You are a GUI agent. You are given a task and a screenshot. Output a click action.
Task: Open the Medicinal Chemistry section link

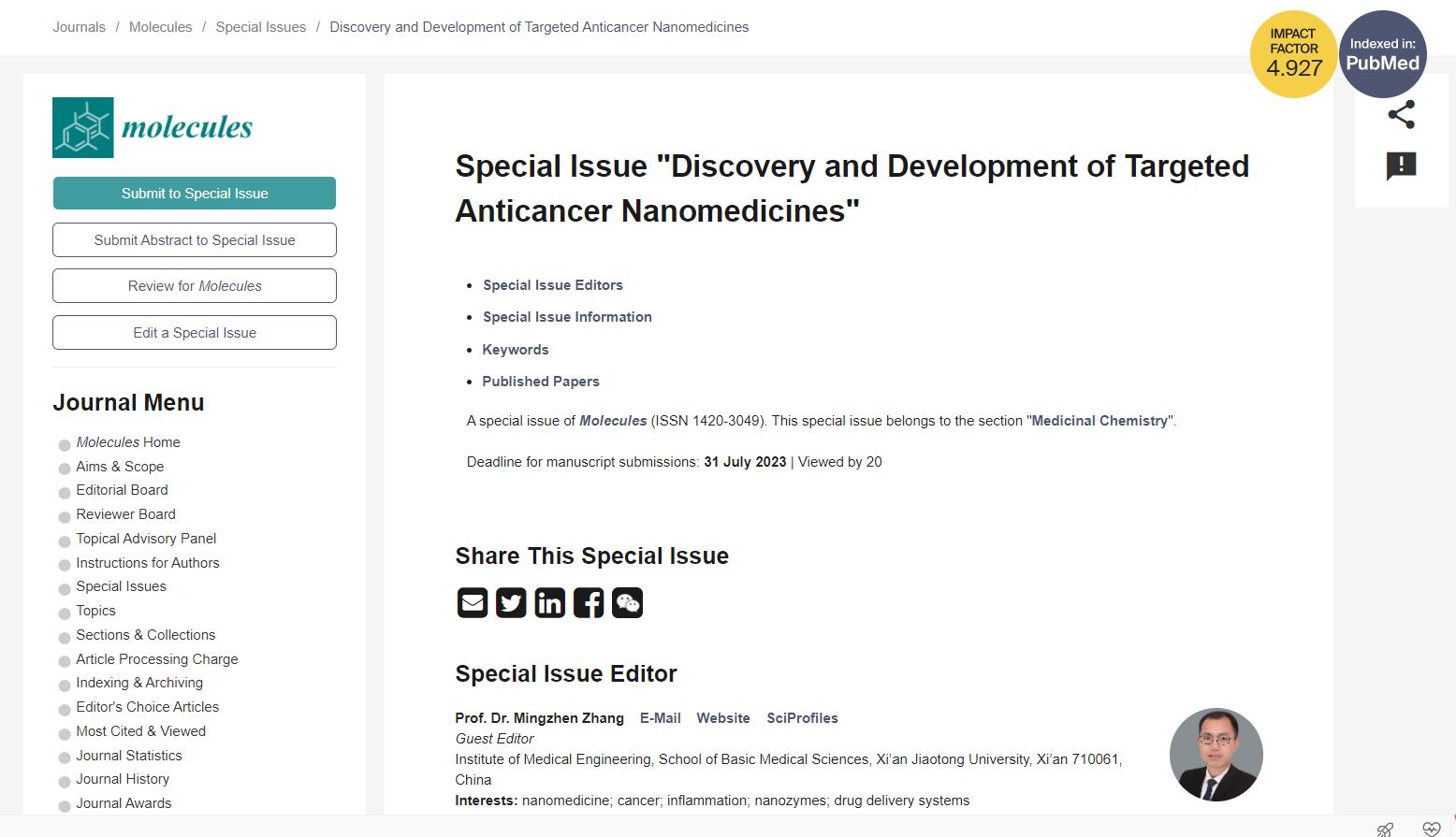(x=1099, y=421)
